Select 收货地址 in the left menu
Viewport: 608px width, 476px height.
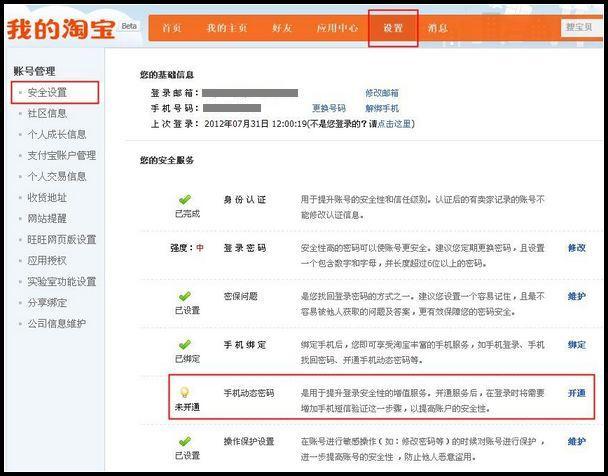[x=47, y=197]
